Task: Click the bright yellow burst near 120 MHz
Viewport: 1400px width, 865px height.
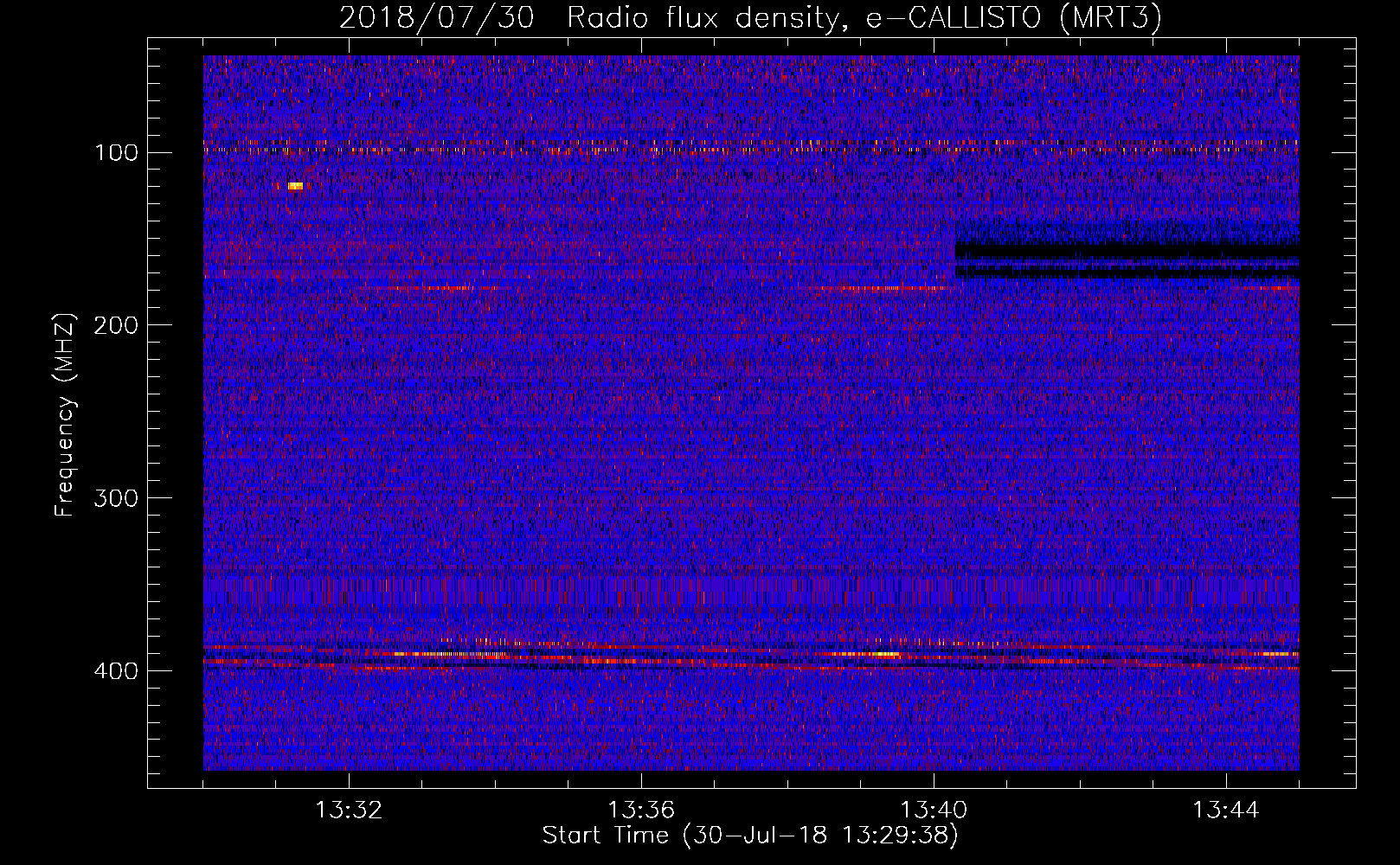Action: coord(295,186)
